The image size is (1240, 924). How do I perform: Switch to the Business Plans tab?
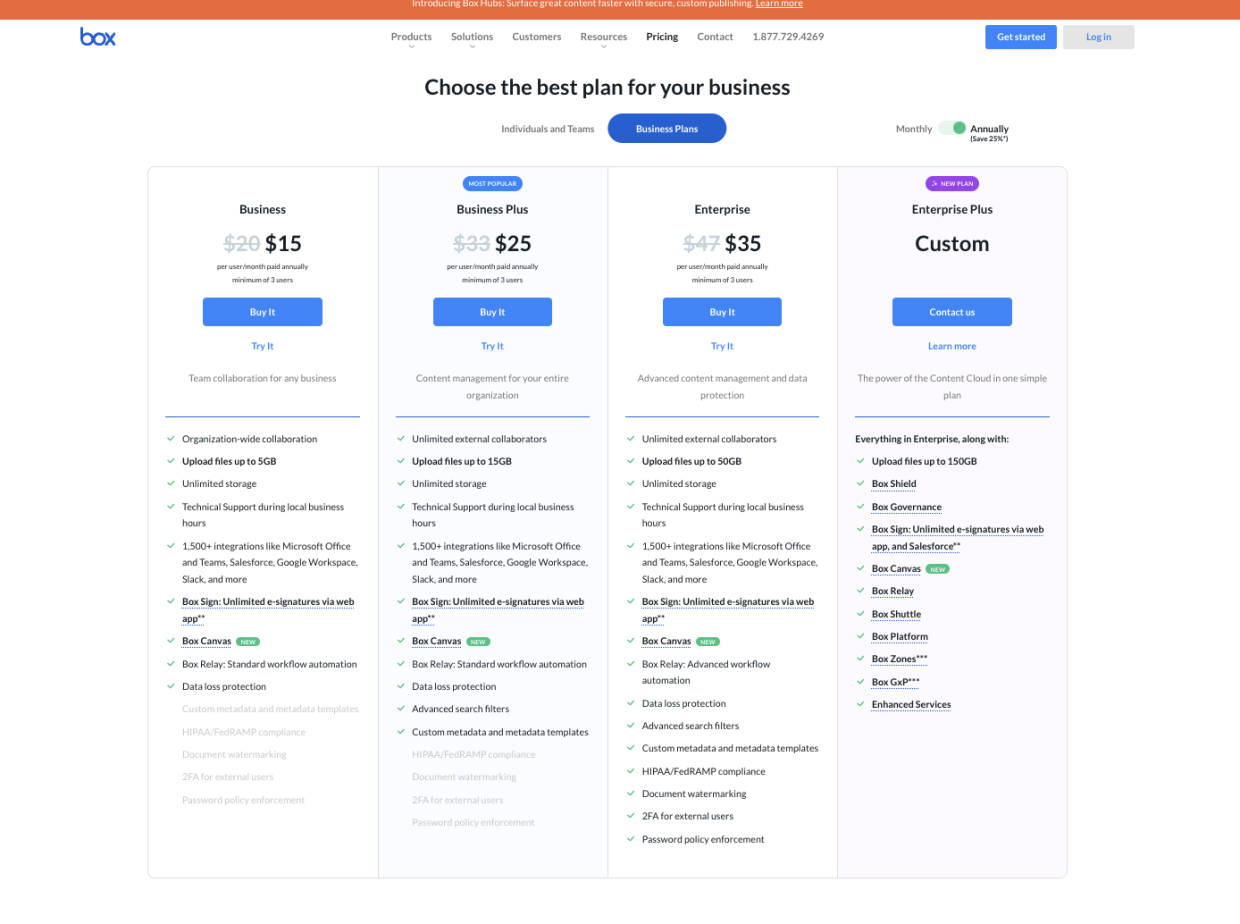[666, 128]
